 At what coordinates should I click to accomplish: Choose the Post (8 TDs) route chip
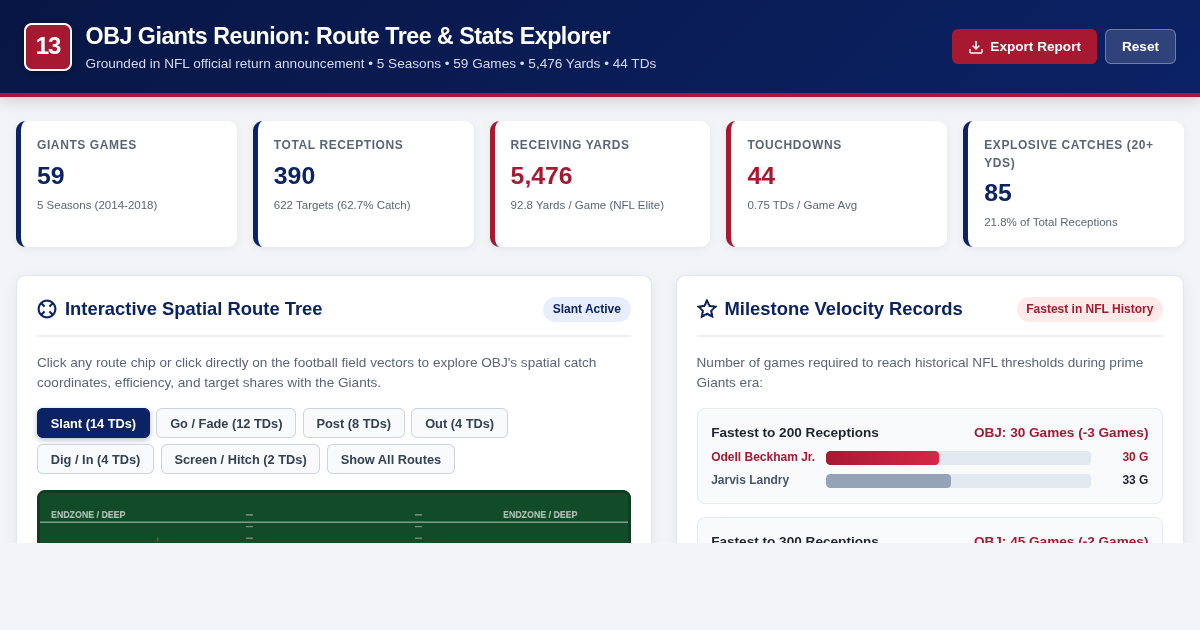point(354,423)
